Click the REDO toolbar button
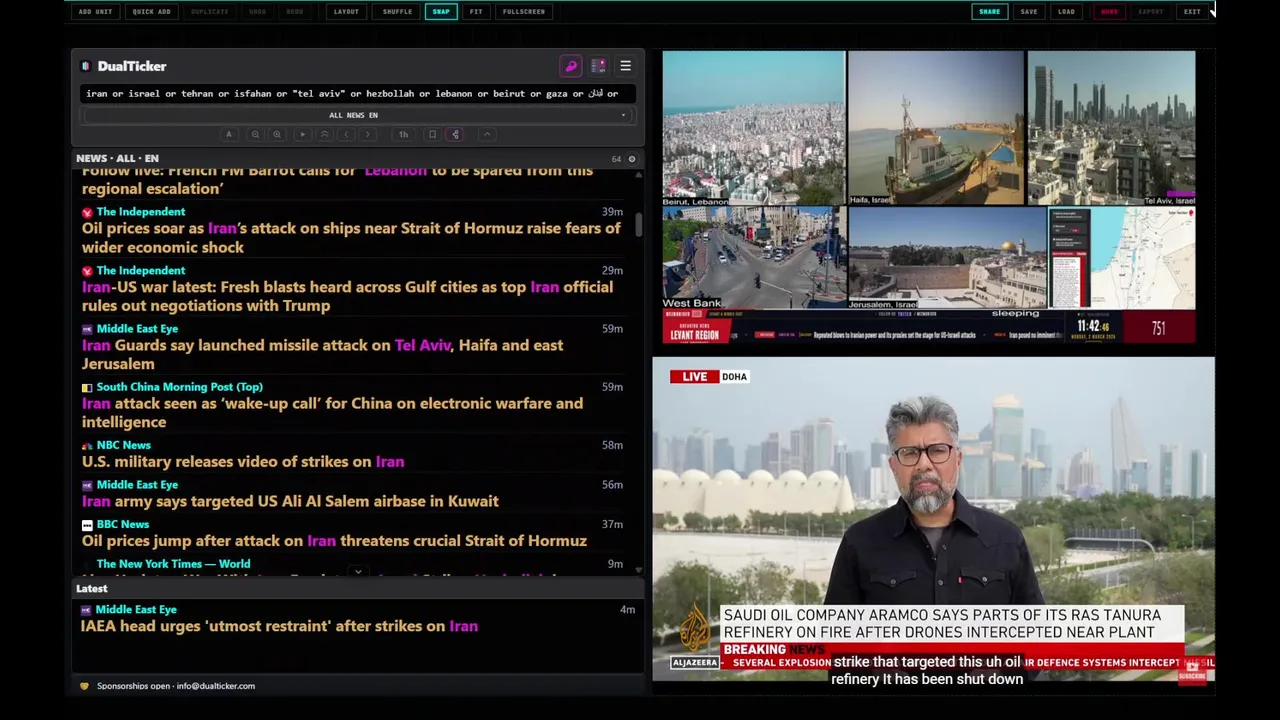This screenshot has height=720, width=1280. coord(295,12)
